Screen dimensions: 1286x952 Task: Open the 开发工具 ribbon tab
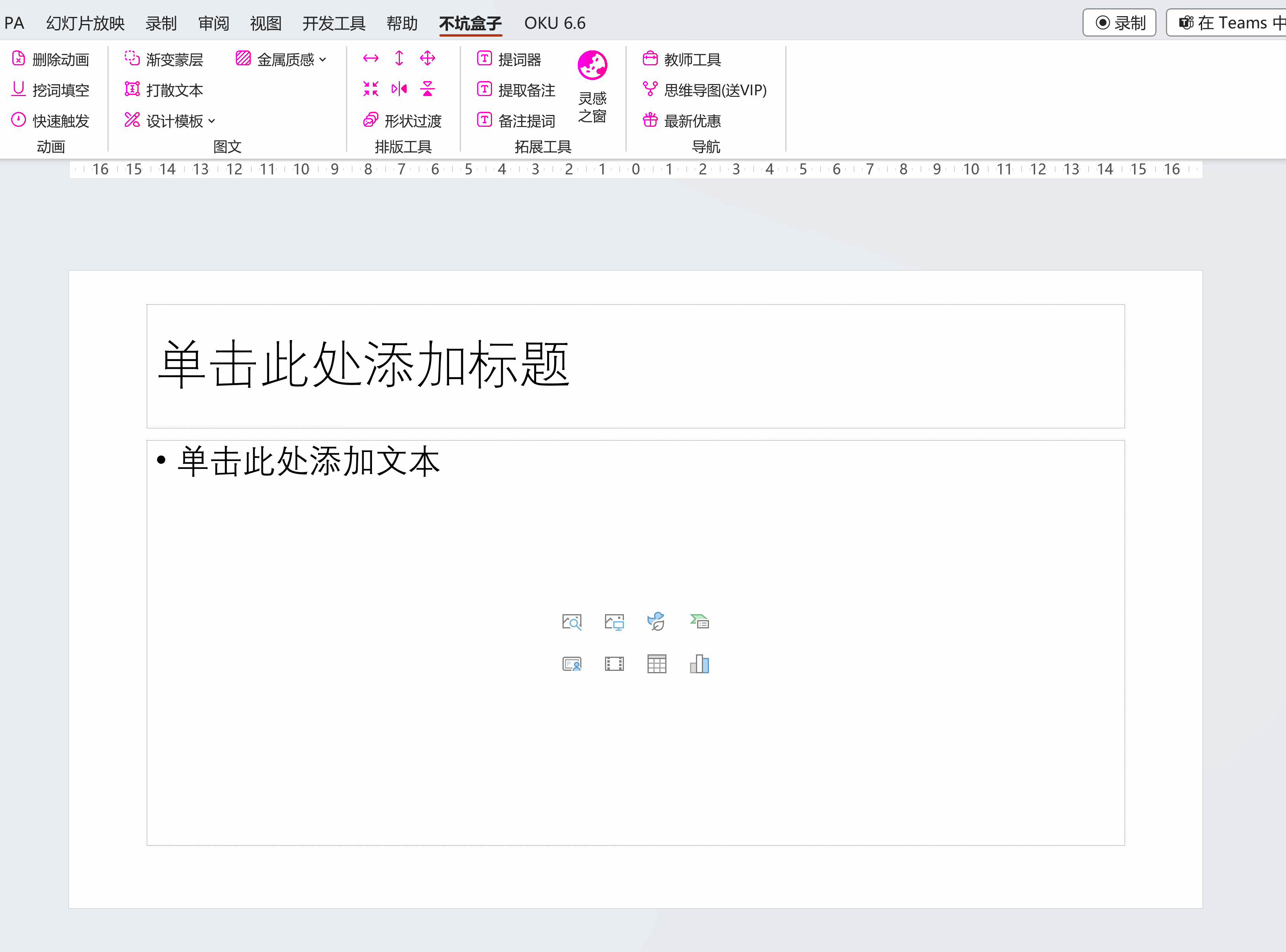click(333, 23)
